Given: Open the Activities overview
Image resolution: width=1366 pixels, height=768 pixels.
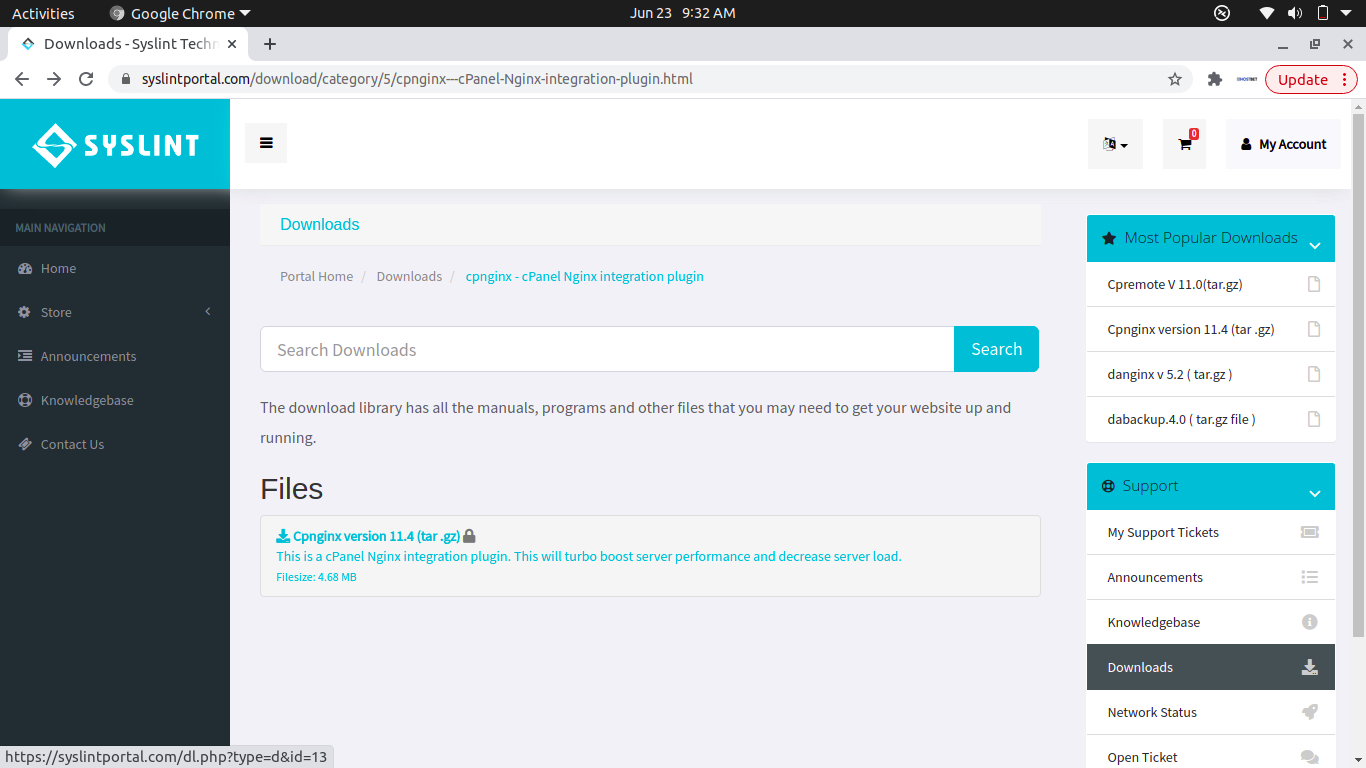Looking at the screenshot, I should click(x=43, y=13).
